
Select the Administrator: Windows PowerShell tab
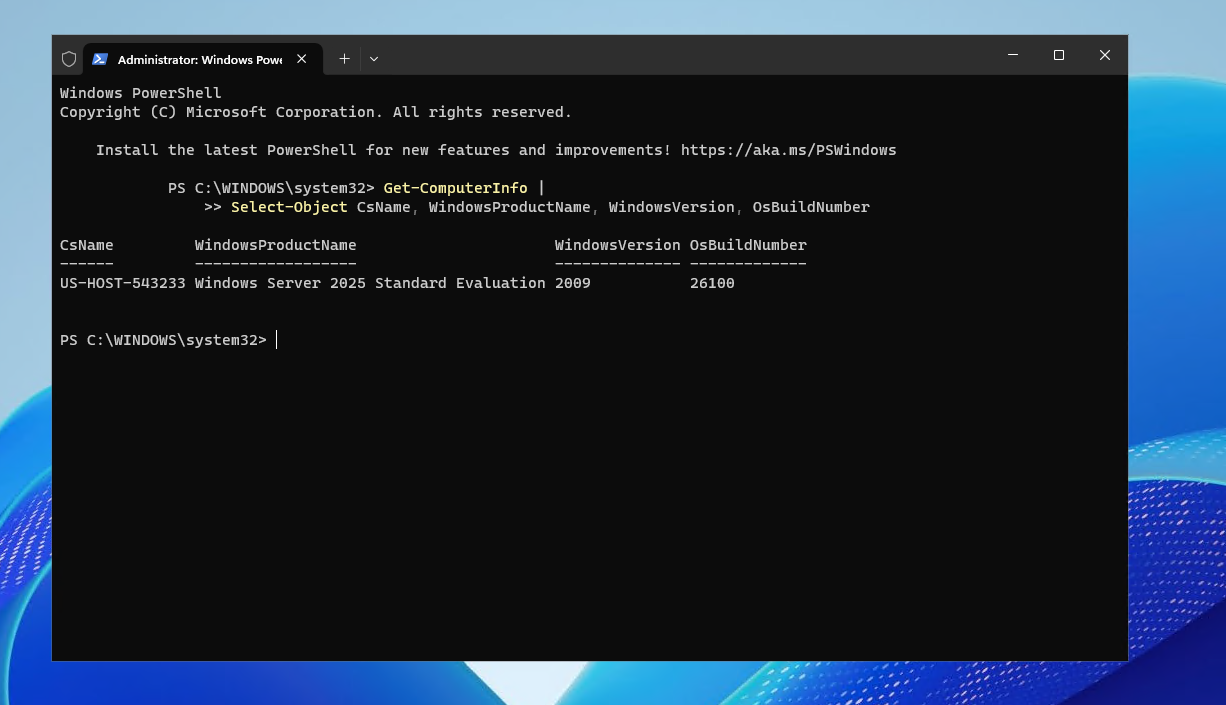tap(201, 59)
